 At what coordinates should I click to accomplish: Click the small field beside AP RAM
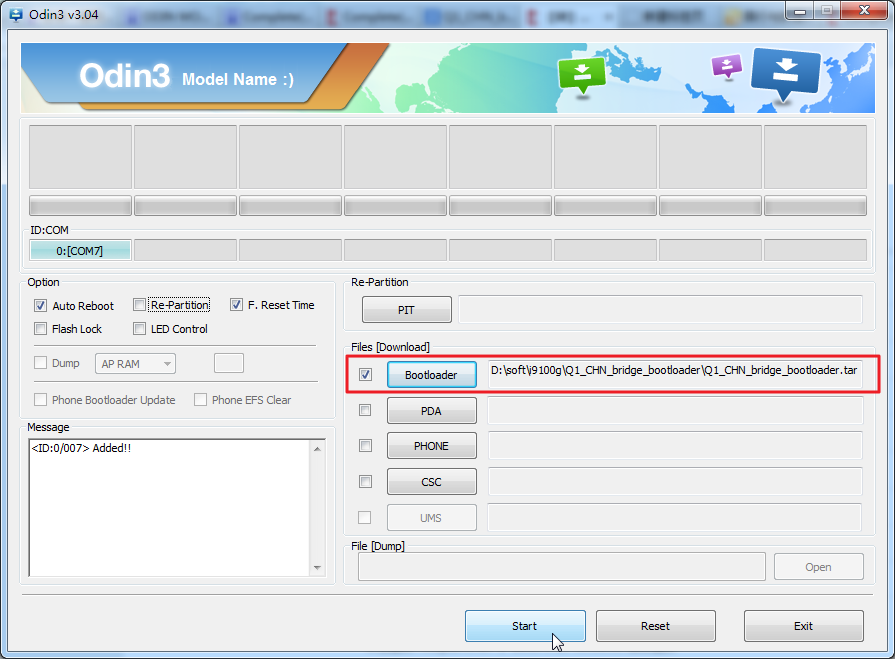(x=229, y=363)
